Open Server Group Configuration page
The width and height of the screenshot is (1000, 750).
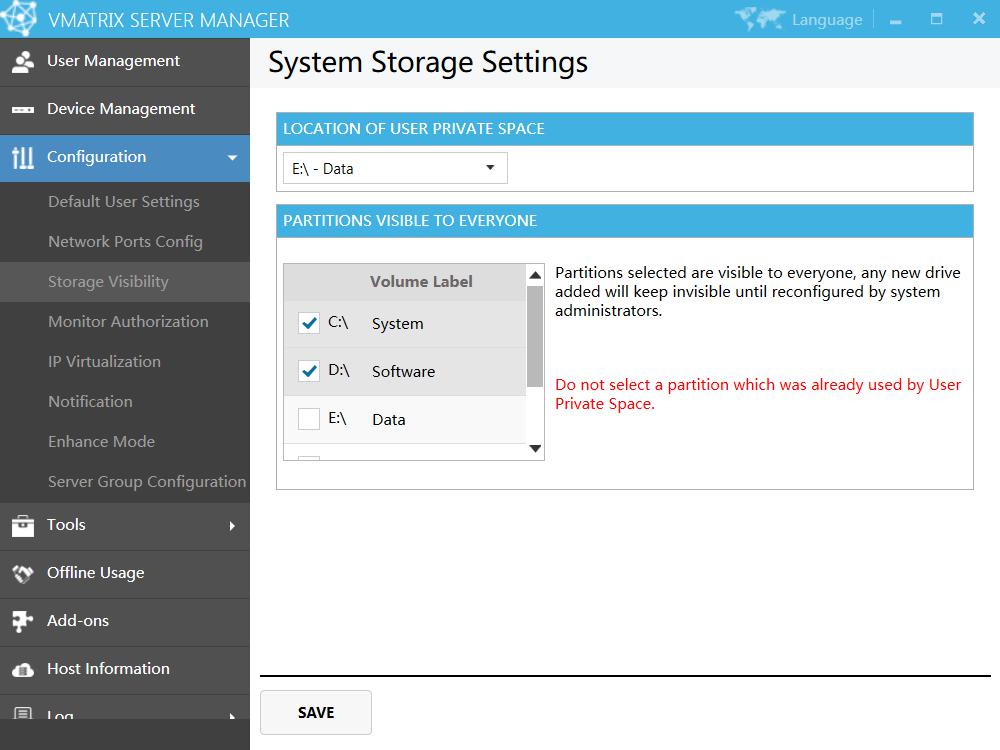(x=125, y=482)
